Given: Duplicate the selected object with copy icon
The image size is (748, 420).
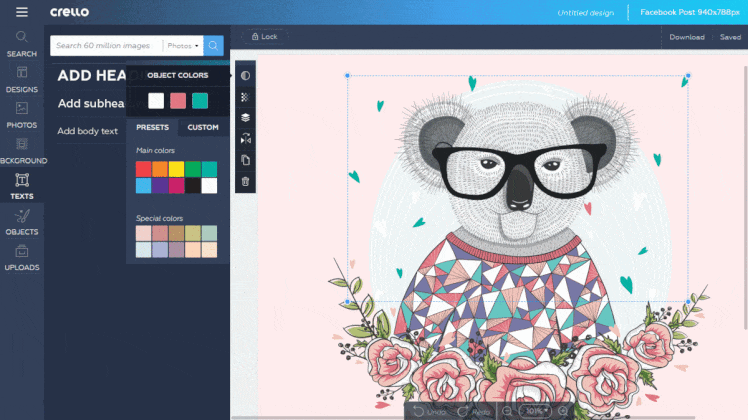Looking at the screenshot, I should click(x=245, y=160).
